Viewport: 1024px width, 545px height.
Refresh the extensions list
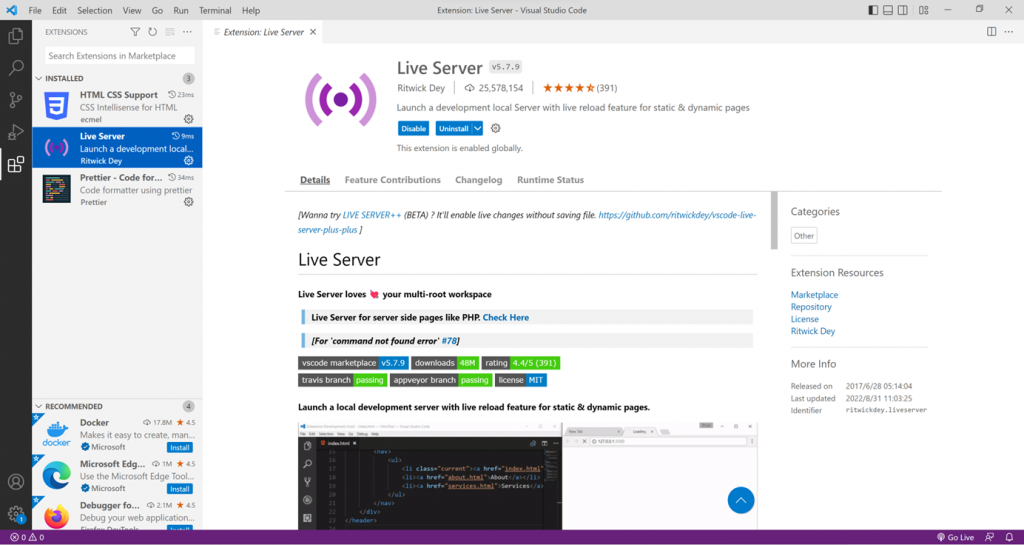[x=152, y=32]
